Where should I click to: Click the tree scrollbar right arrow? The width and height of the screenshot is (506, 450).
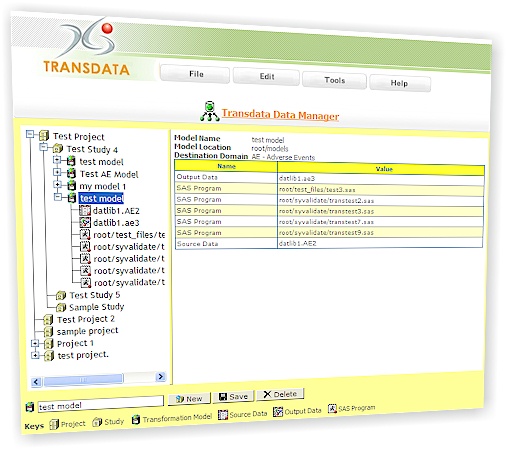(x=161, y=377)
